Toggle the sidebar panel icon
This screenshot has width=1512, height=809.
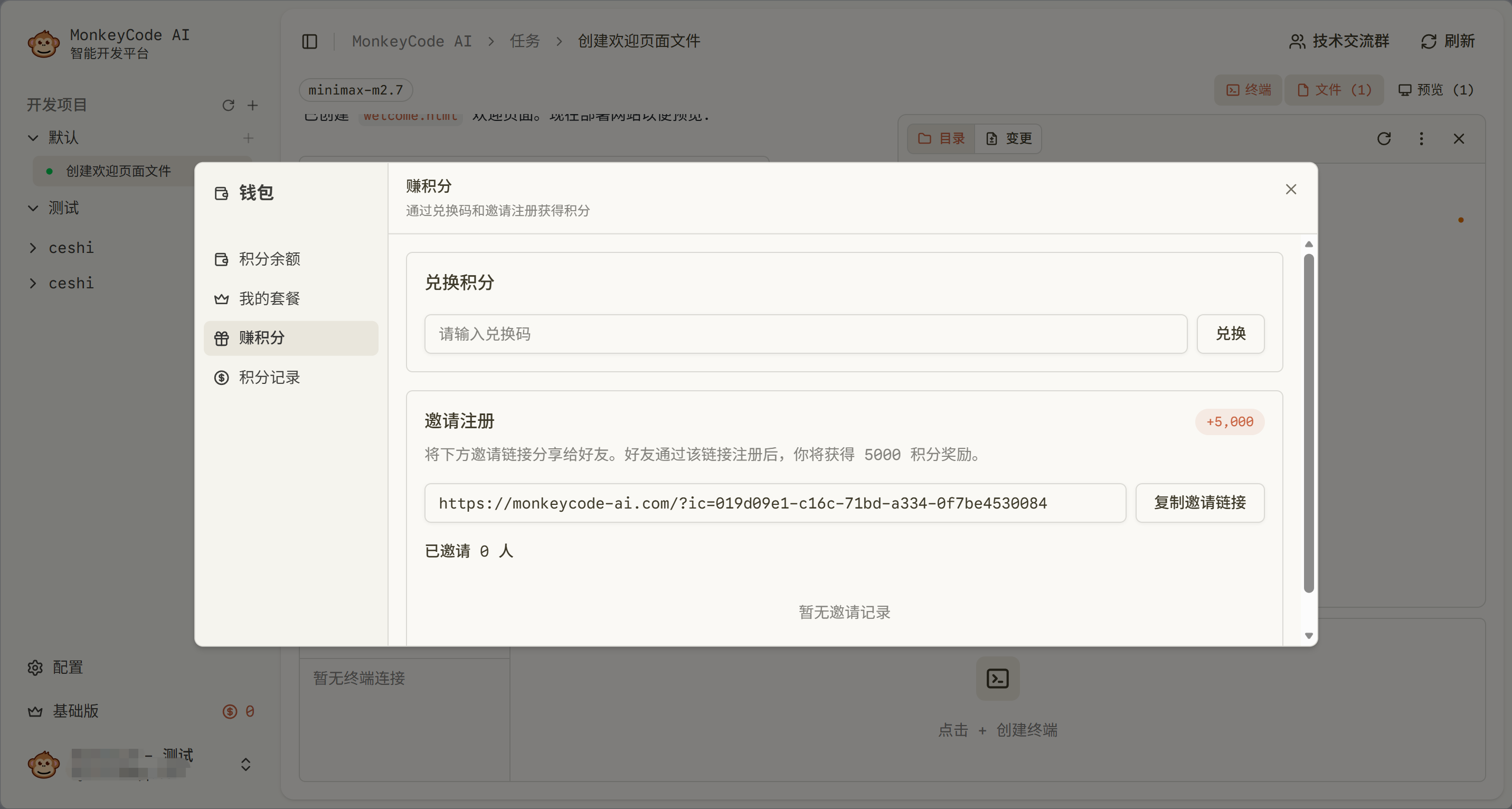(309, 41)
